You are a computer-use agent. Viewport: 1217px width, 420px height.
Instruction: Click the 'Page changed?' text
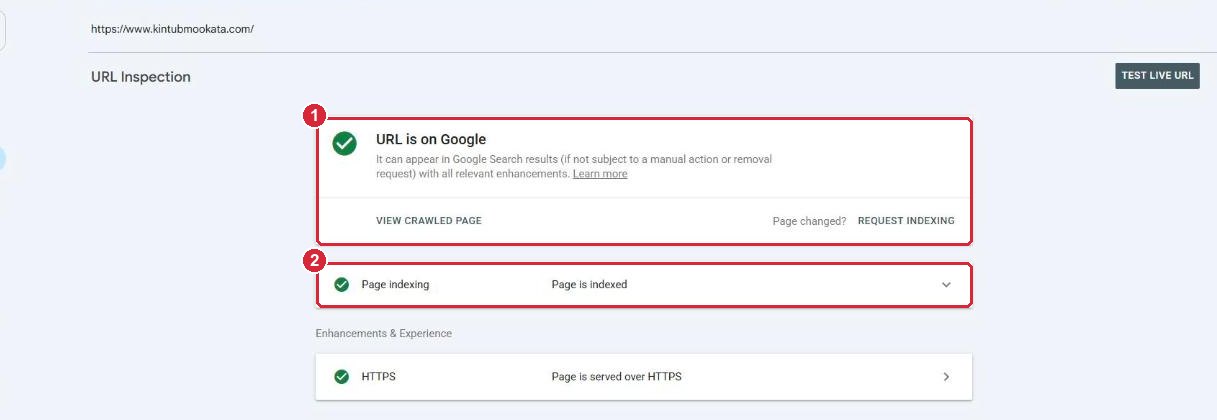[x=809, y=221]
